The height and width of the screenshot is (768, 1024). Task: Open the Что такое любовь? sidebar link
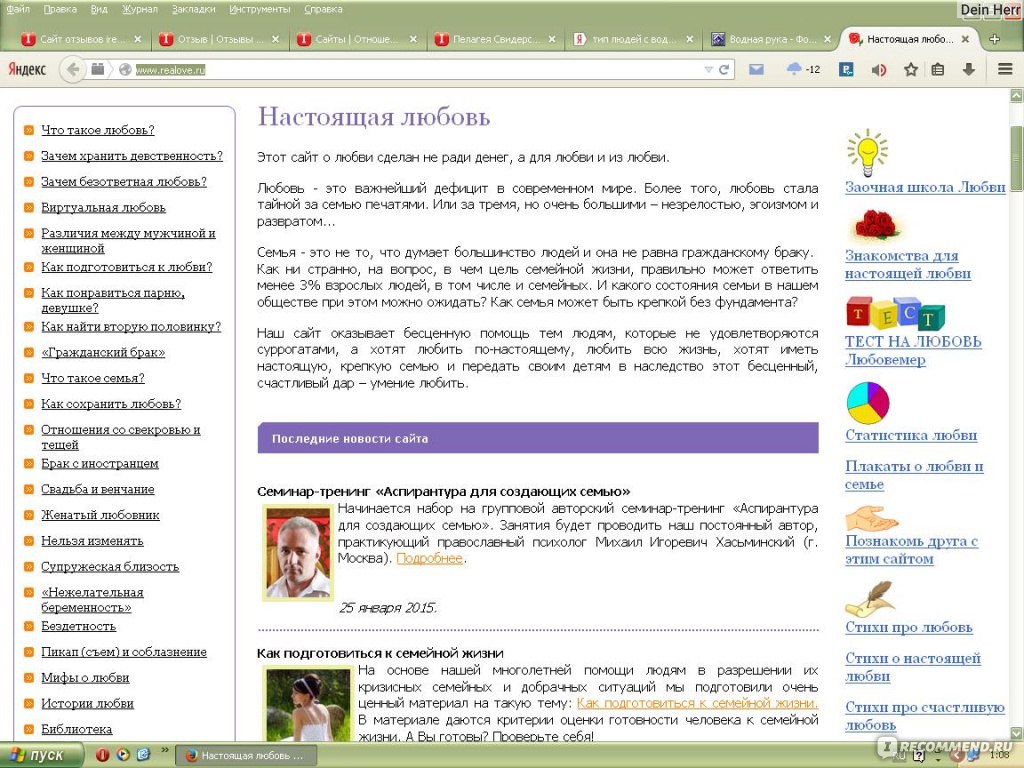click(98, 130)
